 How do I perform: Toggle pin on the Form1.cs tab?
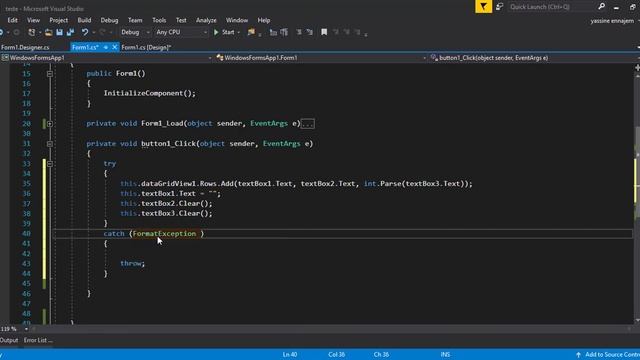click(x=106, y=47)
